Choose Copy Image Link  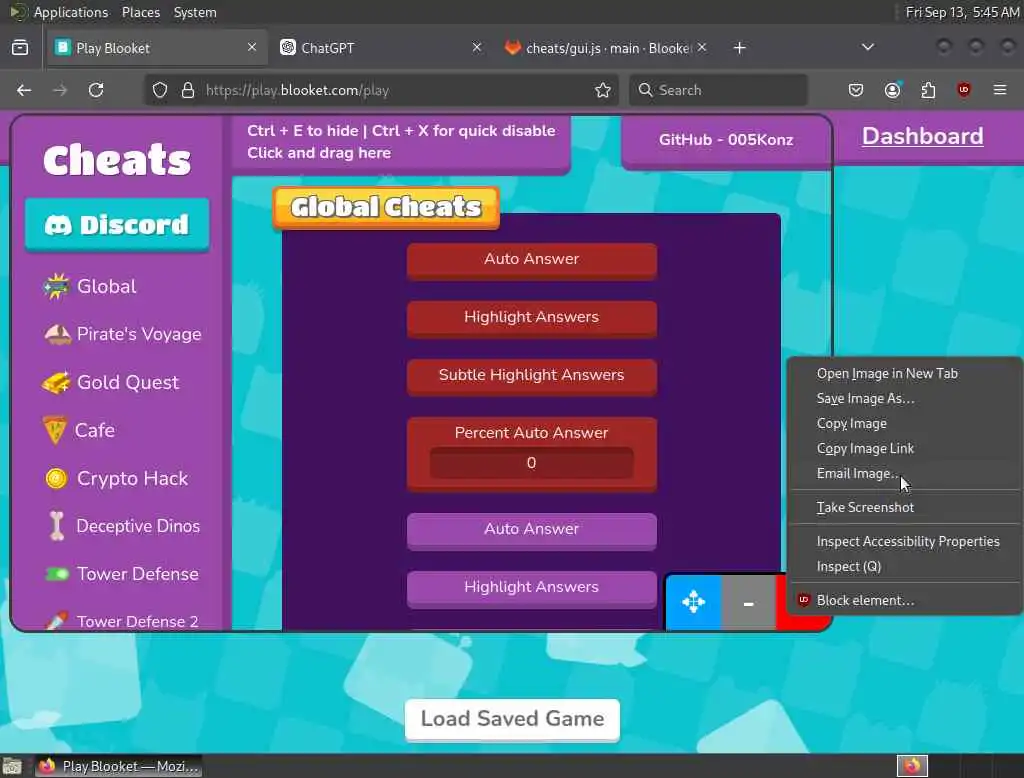click(x=904, y=448)
